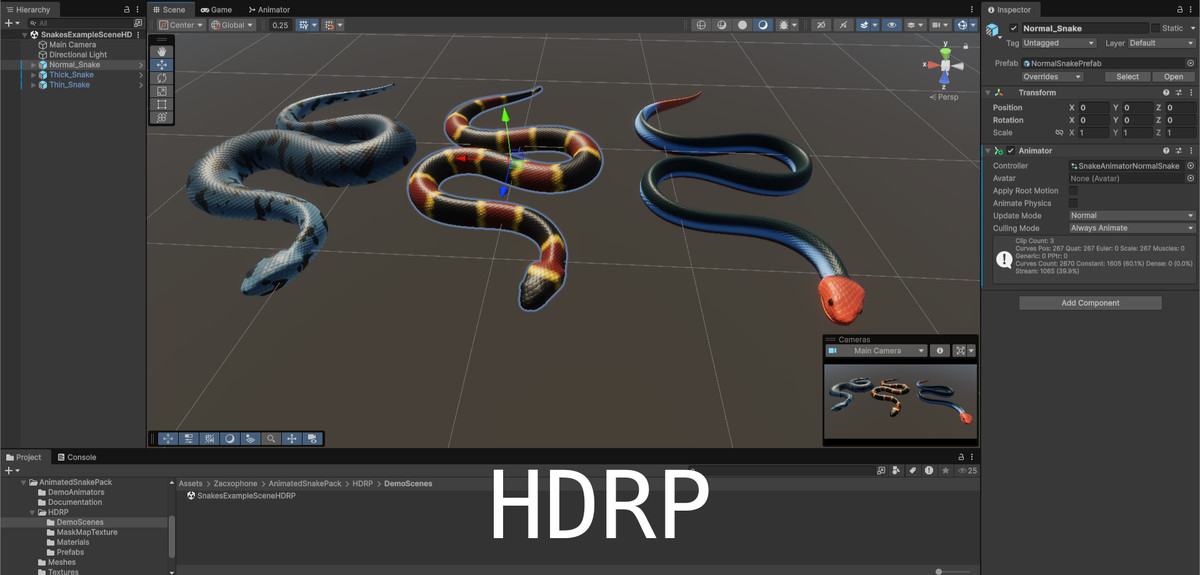This screenshot has height=575, width=1200.
Task: Click the Add Component button
Action: click(1090, 303)
